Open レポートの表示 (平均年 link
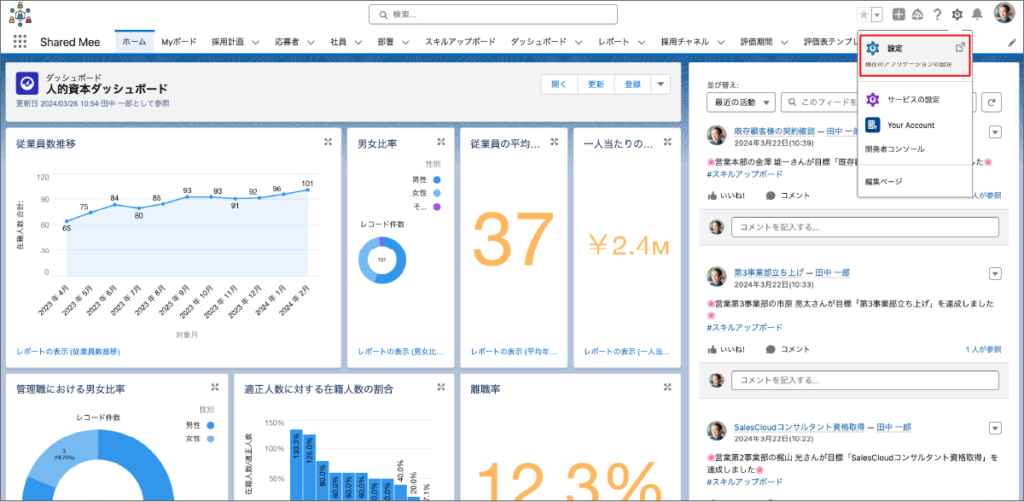1024x502 pixels. tap(514, 351)
